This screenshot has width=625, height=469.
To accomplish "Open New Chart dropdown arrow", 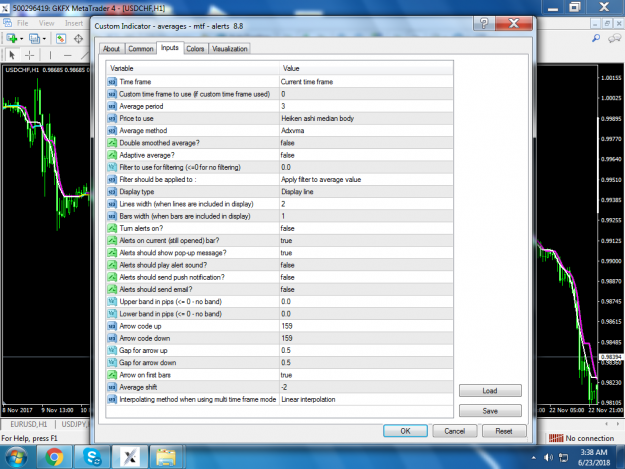I will click(x=21, y=39).
